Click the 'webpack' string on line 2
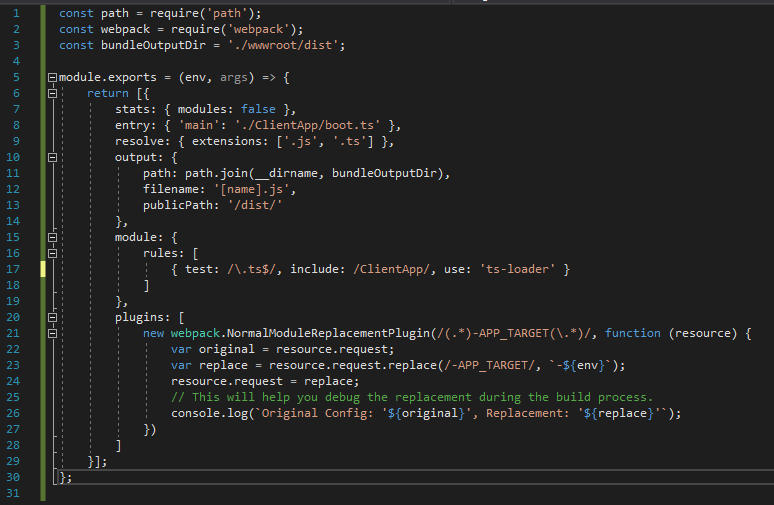Viewport: 774px width, 505px height. 258,29
